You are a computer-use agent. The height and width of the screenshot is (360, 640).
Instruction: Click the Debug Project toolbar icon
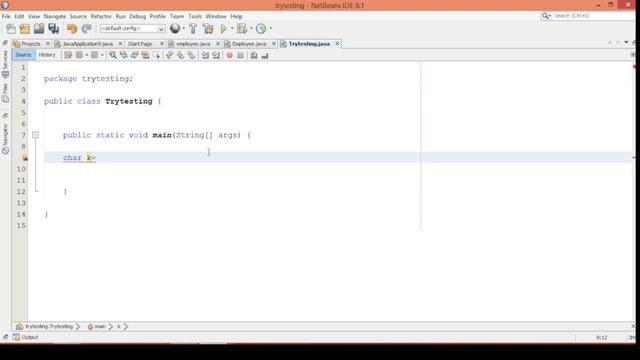tap(242, 29)
